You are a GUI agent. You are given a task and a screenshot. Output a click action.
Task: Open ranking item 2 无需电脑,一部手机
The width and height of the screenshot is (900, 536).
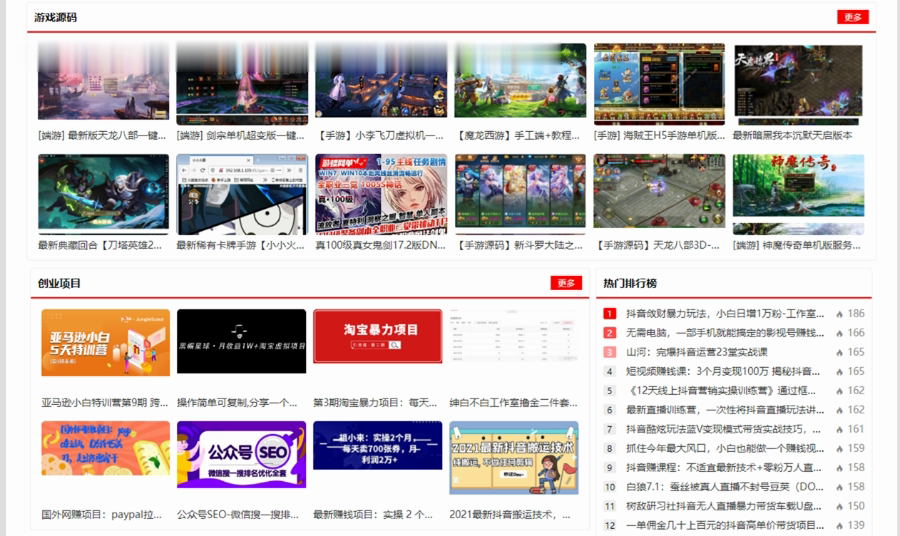[x=725, y=333]
